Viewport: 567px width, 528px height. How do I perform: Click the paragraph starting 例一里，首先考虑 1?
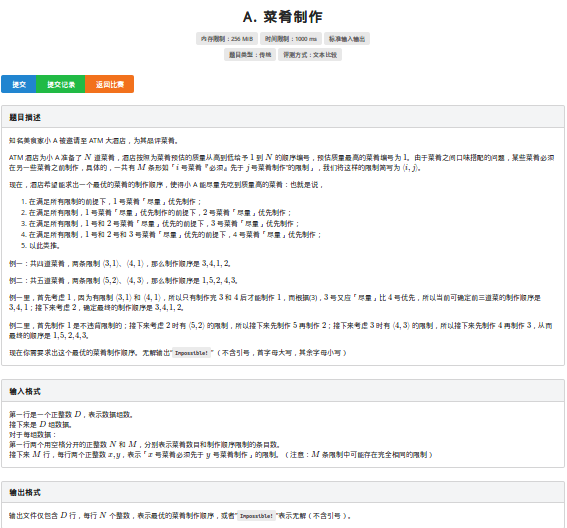pos(275,302)
